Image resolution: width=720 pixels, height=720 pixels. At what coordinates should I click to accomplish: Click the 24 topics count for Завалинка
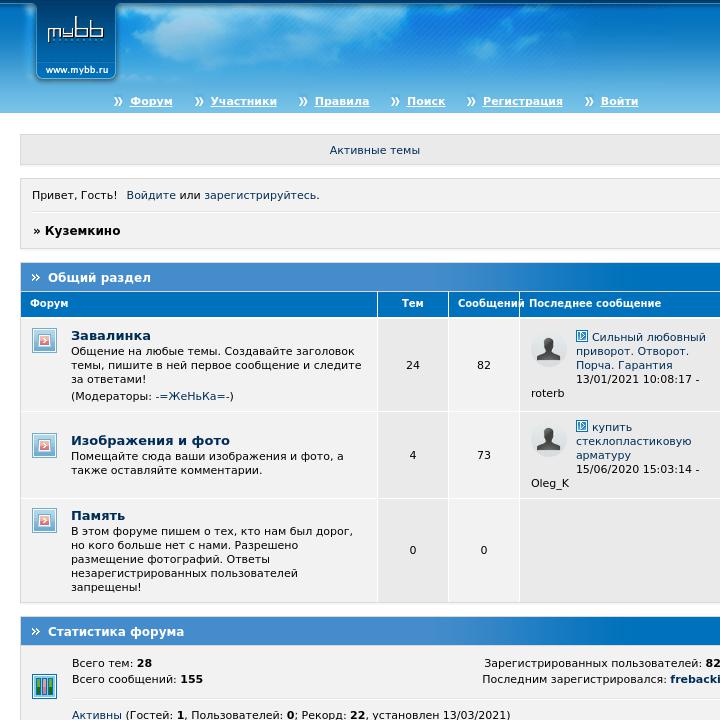413,365
